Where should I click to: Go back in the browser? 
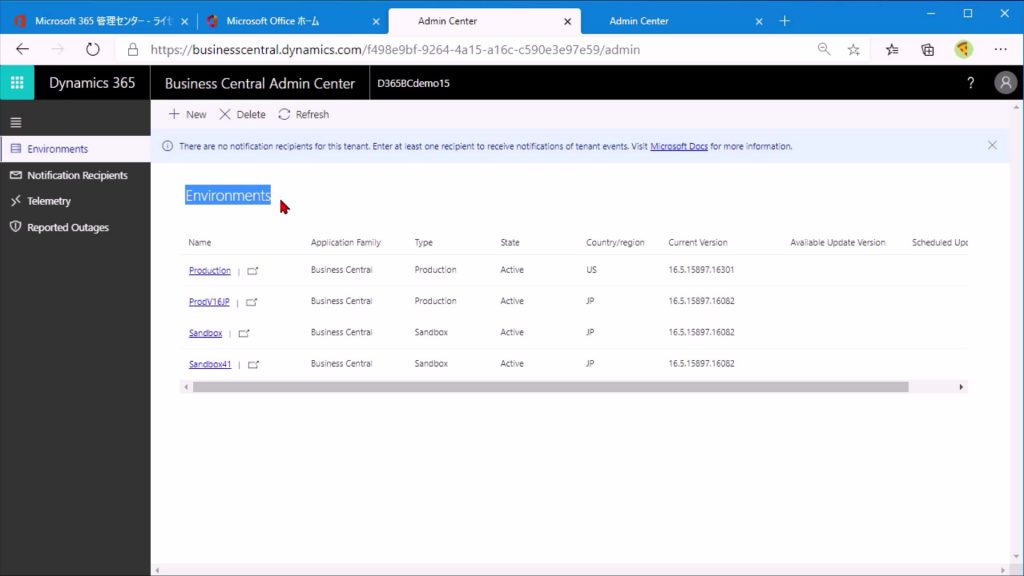click(23, 50)
